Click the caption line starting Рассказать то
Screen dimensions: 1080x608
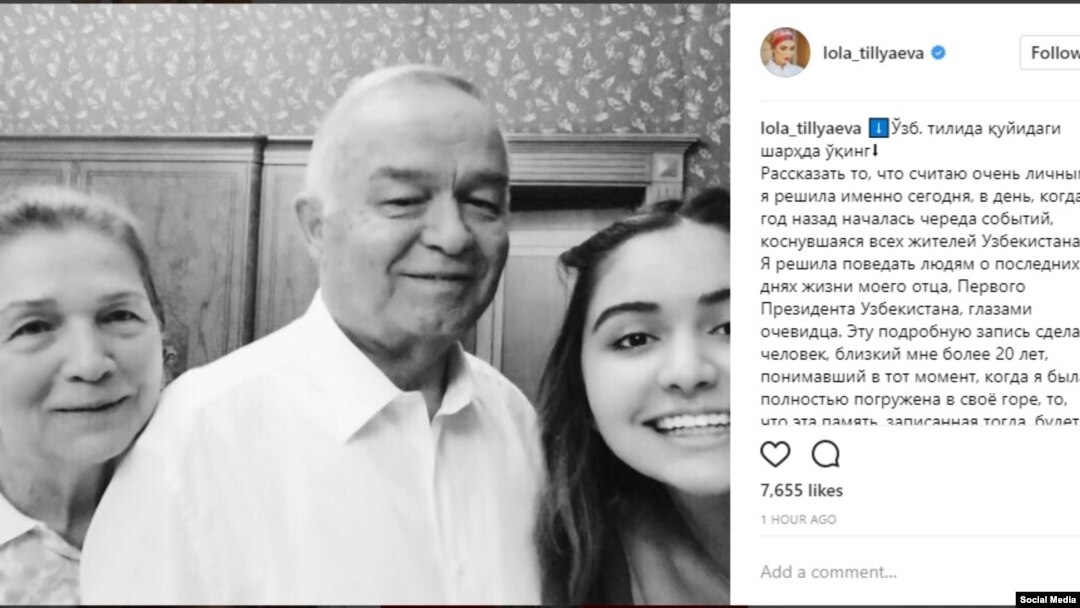click(x=920, y=174)
